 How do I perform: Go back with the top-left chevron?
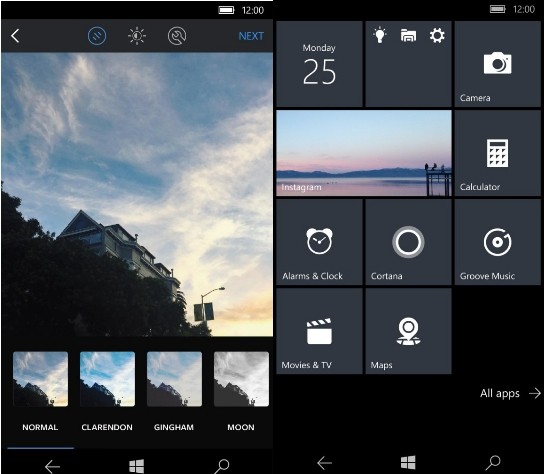15,36
